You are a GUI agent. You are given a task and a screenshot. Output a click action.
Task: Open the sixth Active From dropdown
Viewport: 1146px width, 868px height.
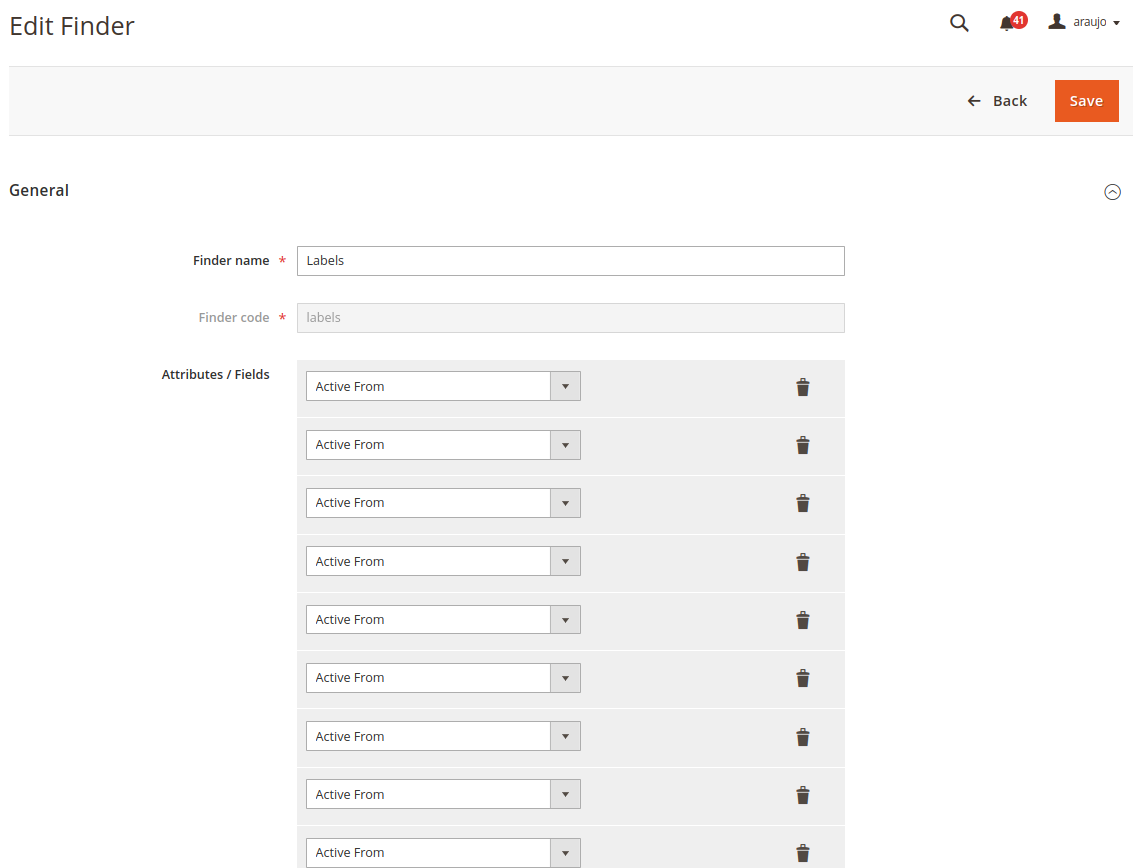443,677
